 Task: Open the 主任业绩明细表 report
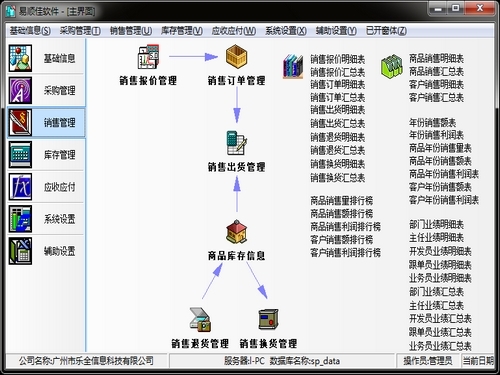tap(436, 238)
